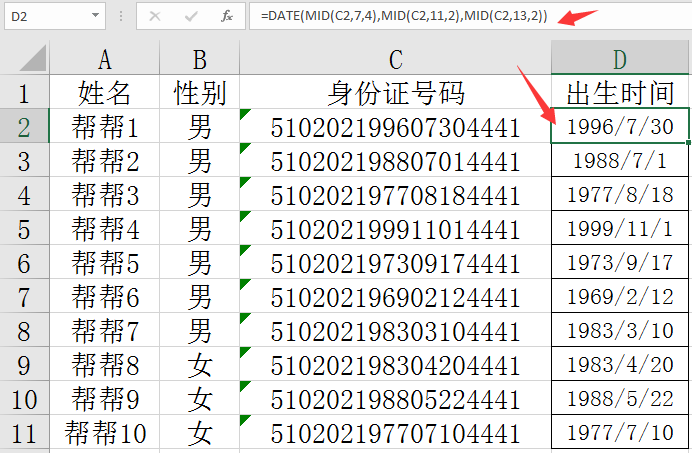Viewport: 692px width, 453px height.
Task: Click the date cell 1973/9/17
Action: pyautogui.click(x=620, y=262)
